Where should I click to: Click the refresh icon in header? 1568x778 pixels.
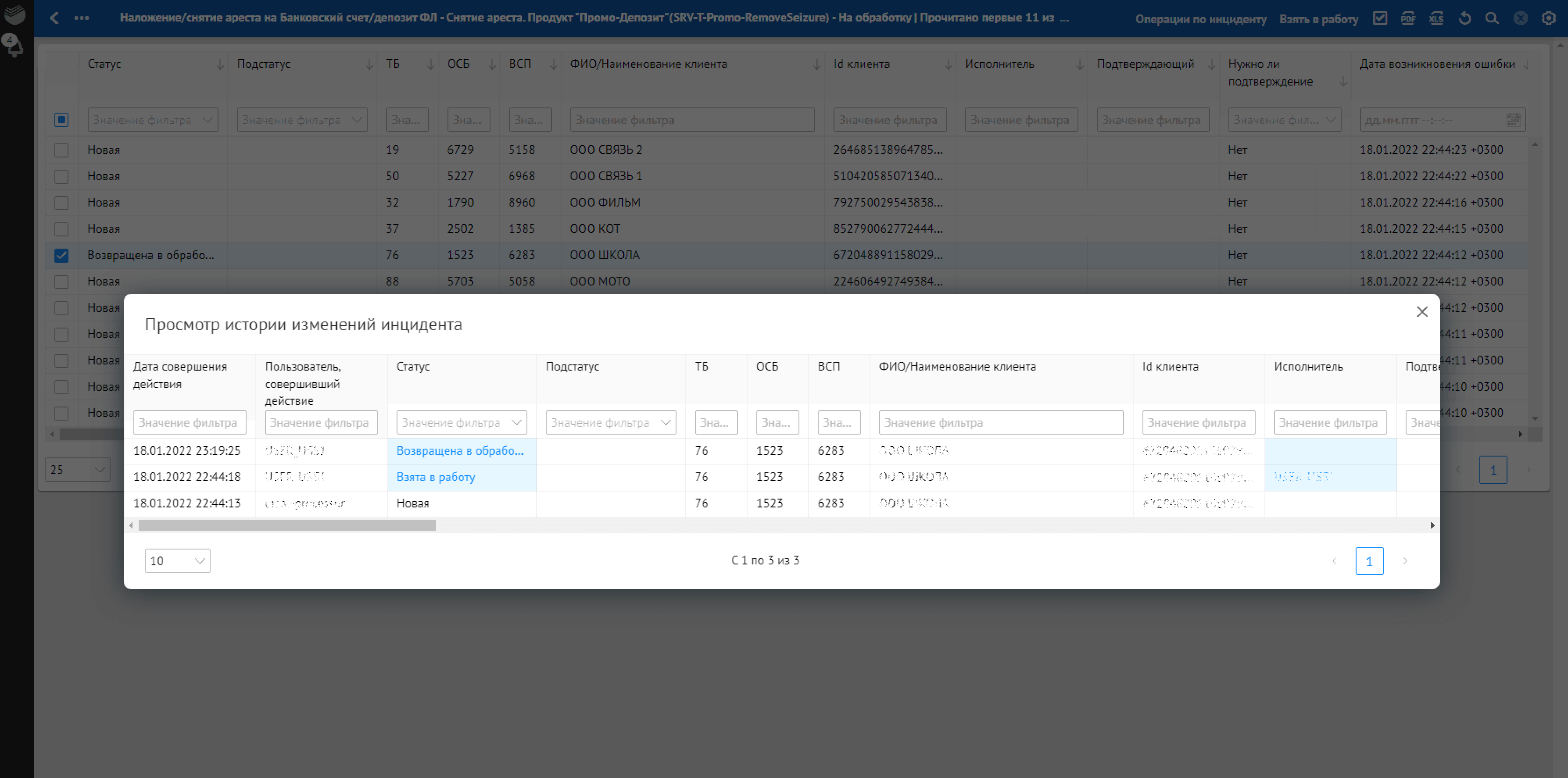tap(1464, 18)
